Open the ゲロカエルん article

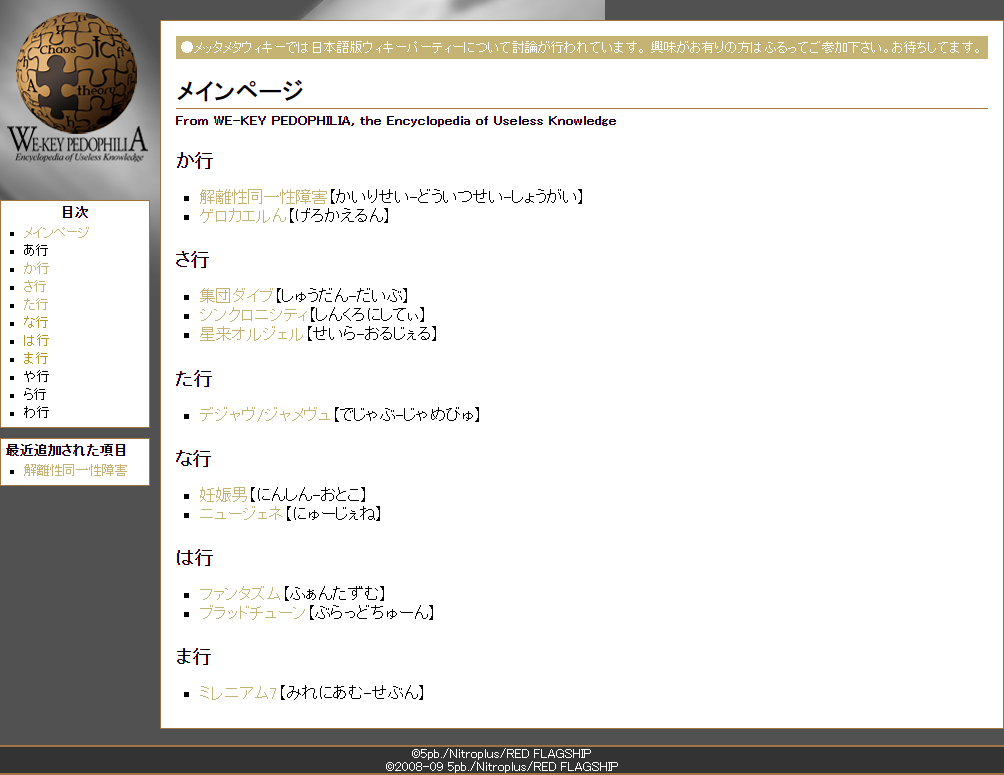243,216
